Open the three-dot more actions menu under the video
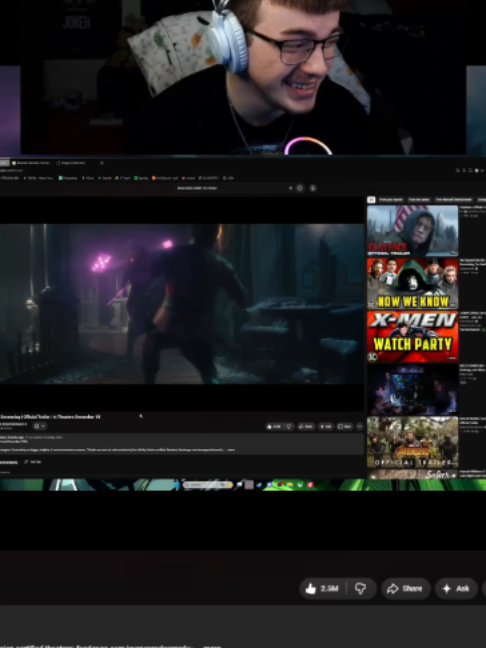The image size is (486, 648). coord(360,426)
